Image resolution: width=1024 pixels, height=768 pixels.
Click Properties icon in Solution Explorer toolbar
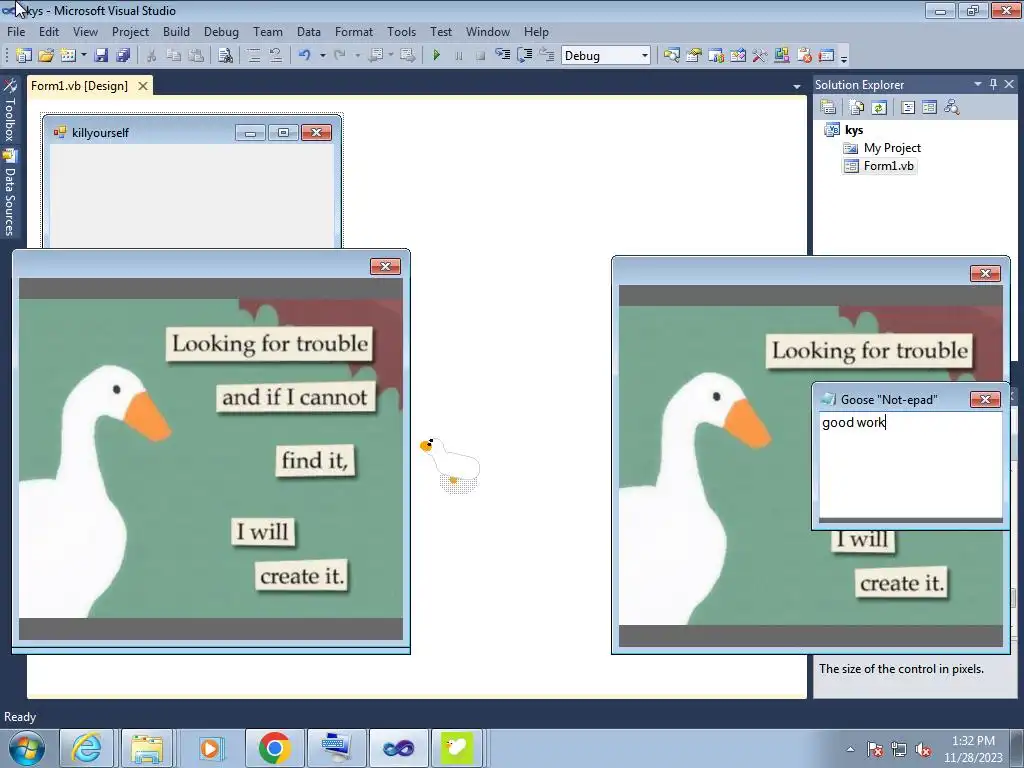(x=828, y=107)
